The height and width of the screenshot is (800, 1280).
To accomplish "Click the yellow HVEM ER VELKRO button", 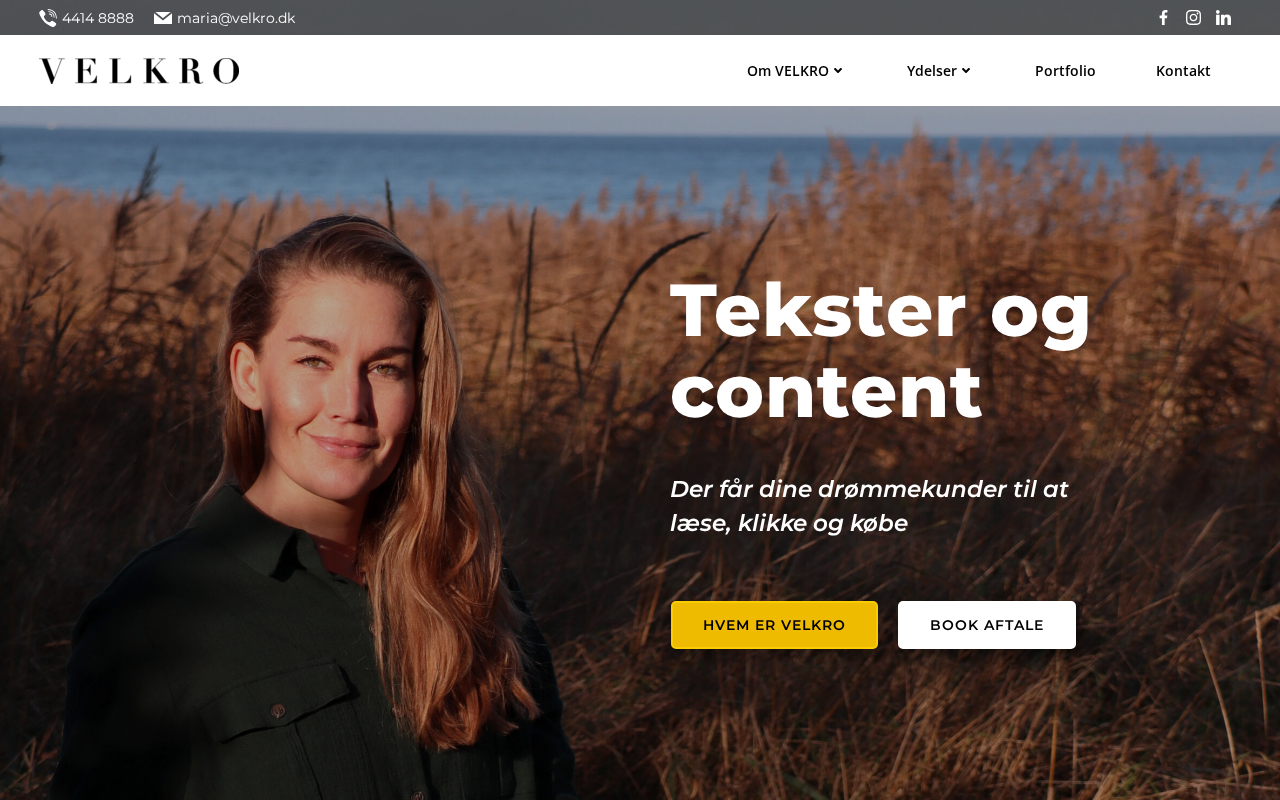I will (x=774, y=625).
